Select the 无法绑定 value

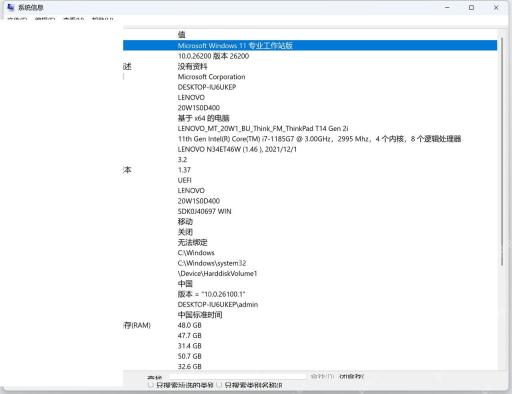192,242
